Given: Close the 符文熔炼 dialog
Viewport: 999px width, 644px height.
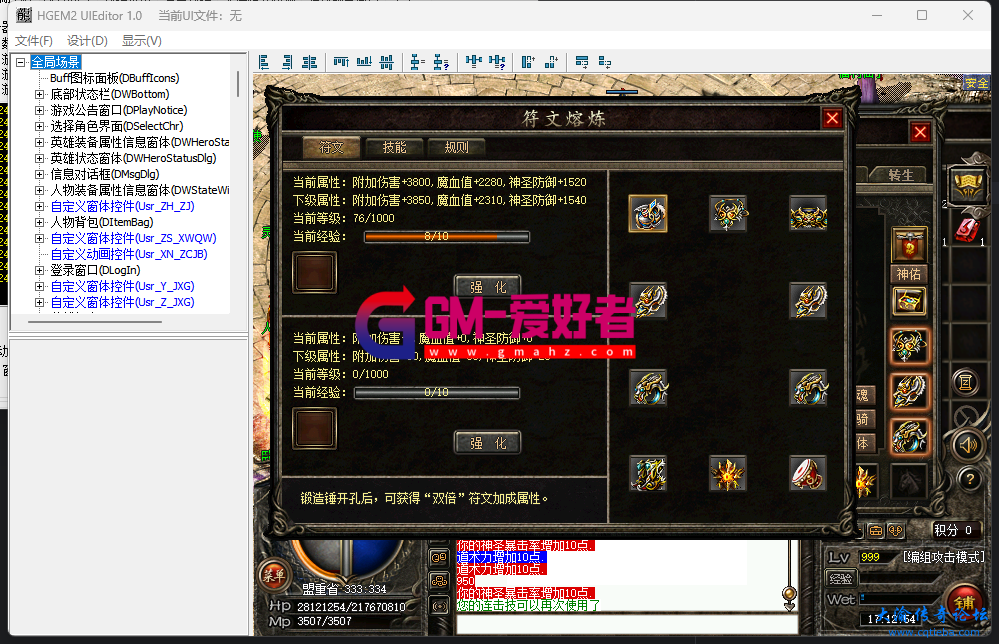Looking at the screenshot, I should click(x=832, y=118).
